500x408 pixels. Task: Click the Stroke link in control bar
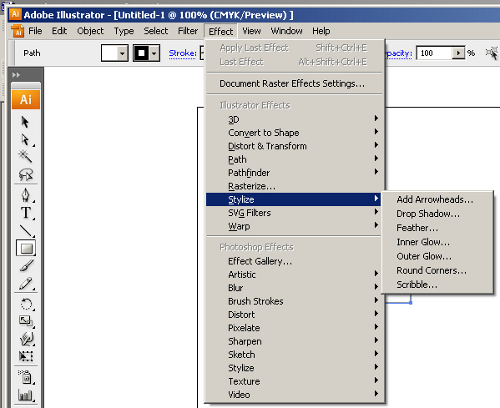(x=182, y=53)
